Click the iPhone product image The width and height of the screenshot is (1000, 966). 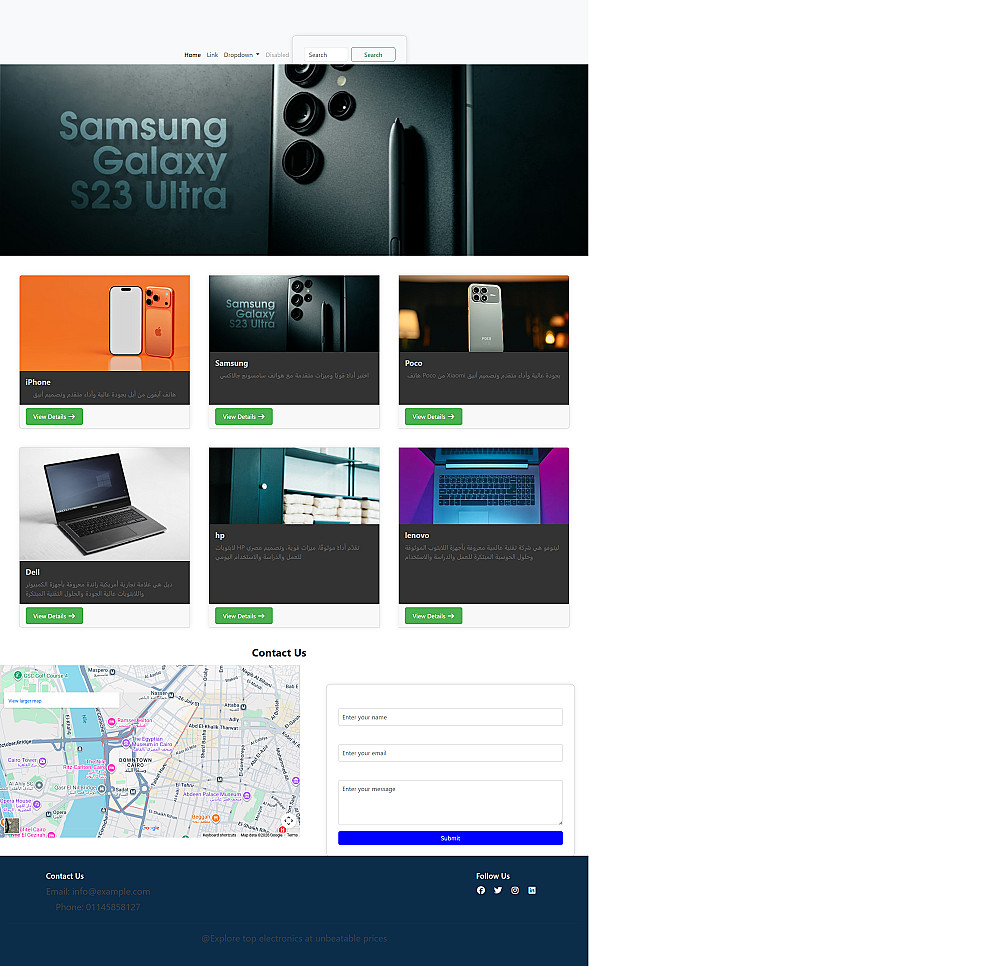[x=105, y=323]
